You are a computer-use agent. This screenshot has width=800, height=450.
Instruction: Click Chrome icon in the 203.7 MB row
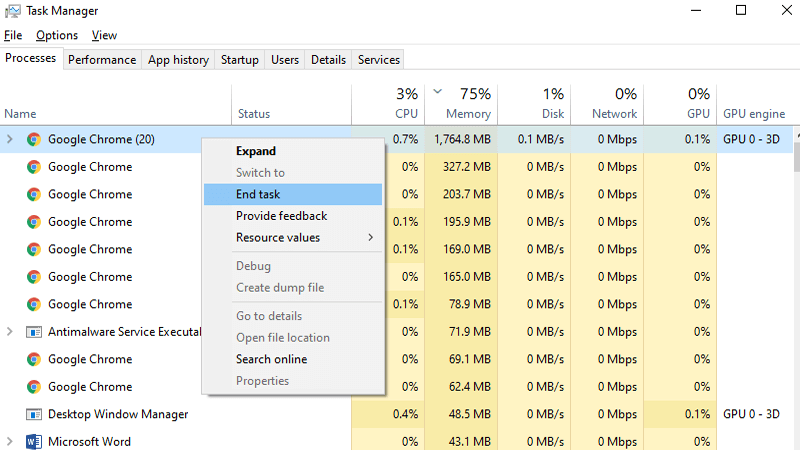34,194
